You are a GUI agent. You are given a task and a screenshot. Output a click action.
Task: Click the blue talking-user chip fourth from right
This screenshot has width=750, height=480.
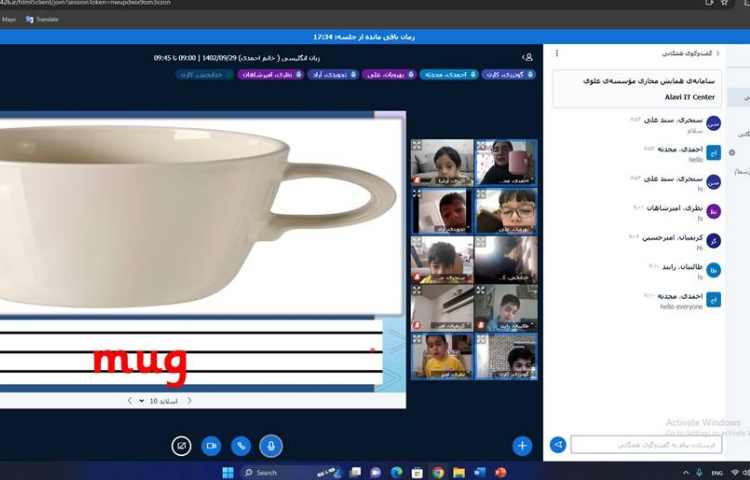pos(333,75)
